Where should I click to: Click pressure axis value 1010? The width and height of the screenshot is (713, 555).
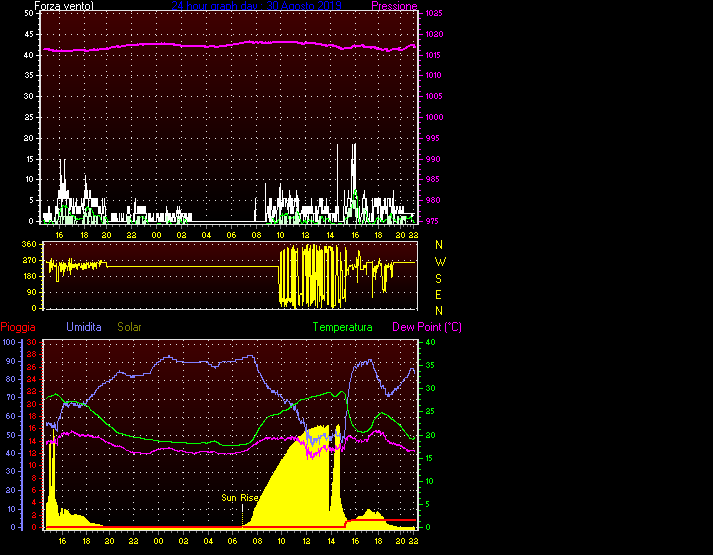433,75
